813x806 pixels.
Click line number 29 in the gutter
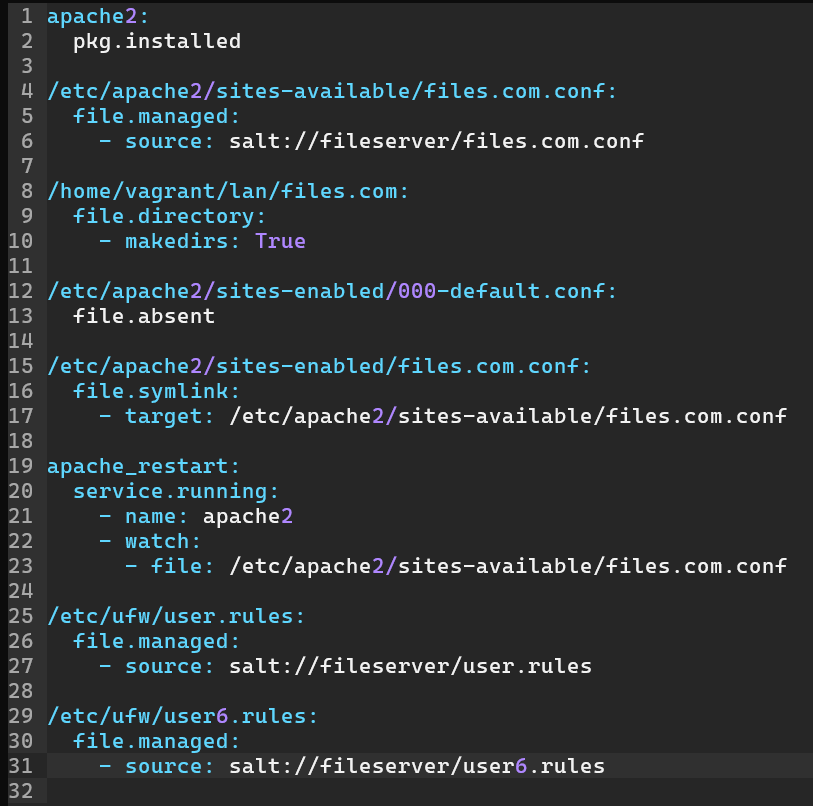(20, 716)
